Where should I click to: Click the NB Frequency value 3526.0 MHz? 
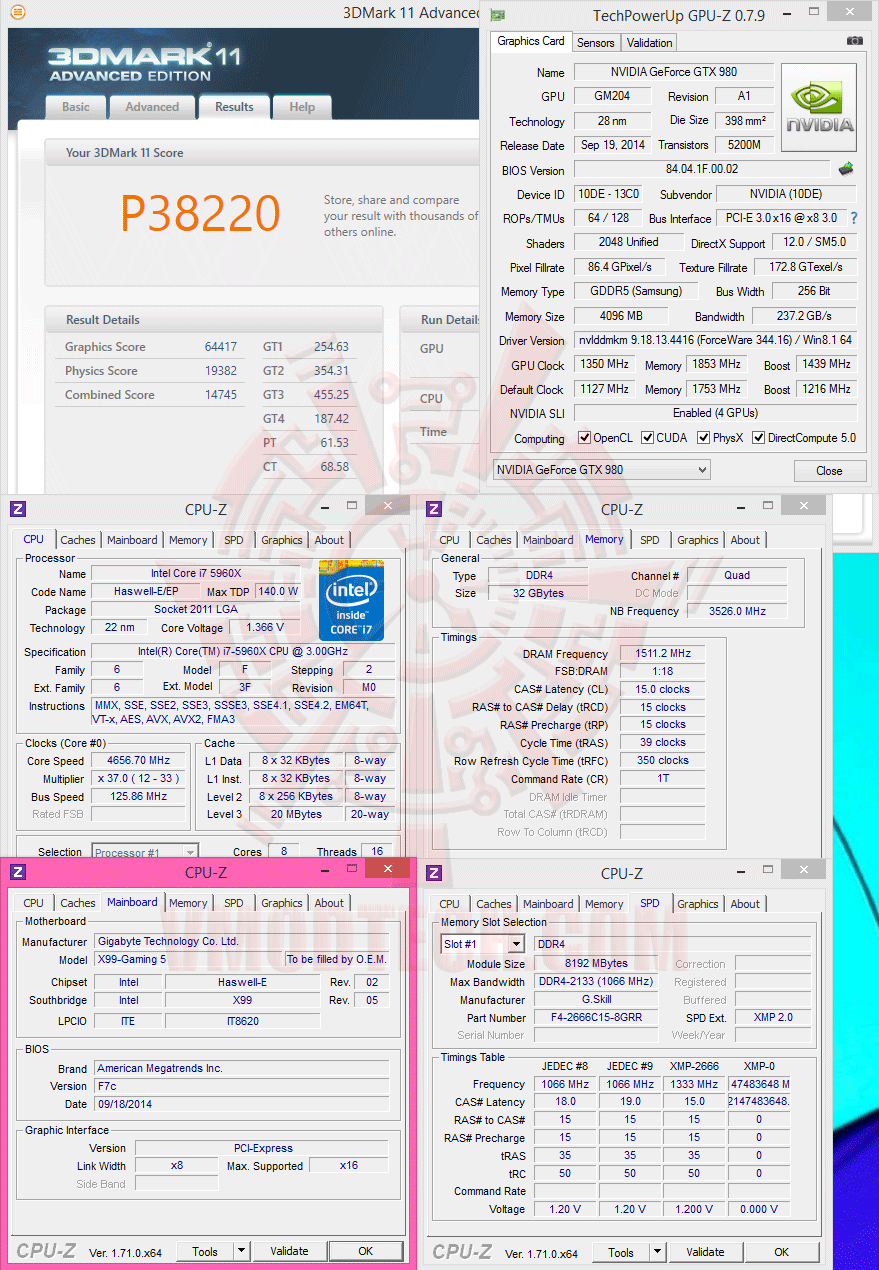tap(737, 611)
